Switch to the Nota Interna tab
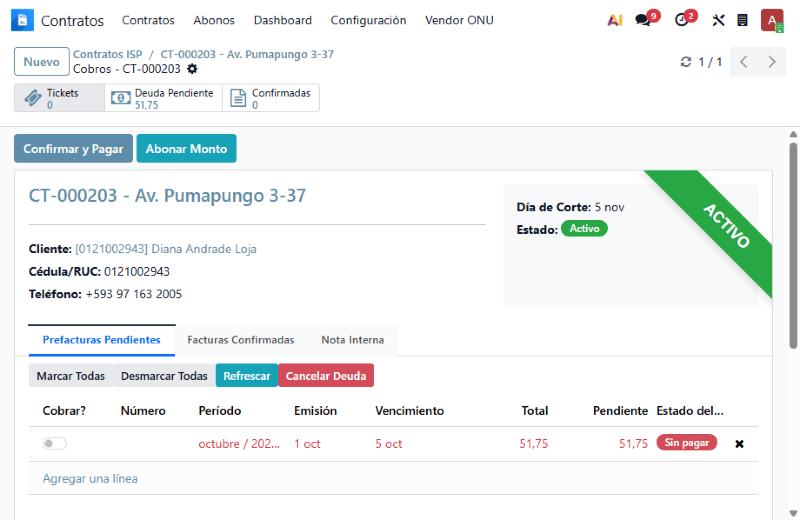The width and height of the screenshot is (800, 520). 353,340
